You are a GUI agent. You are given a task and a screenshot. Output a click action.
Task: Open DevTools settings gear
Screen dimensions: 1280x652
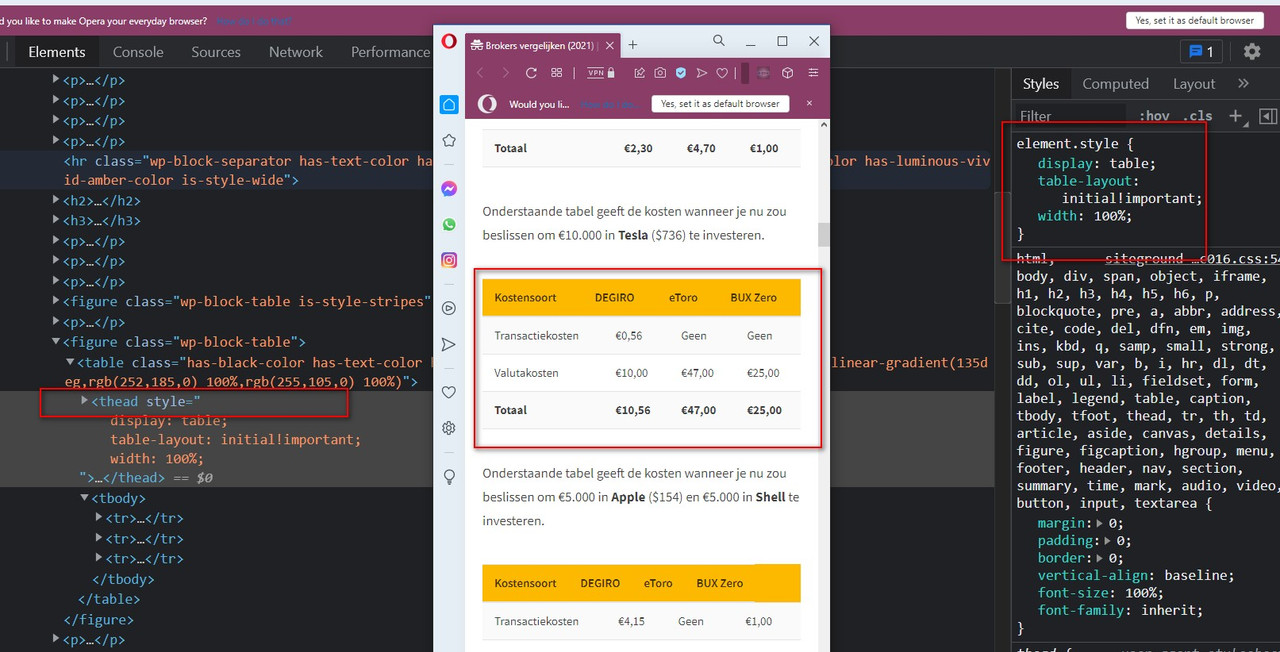click(x=1252, y=52)
